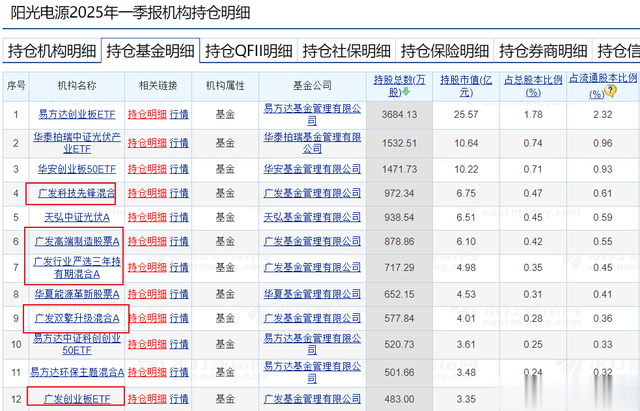Click 持仓明细 for 易方达创业板ETF
This screenshot has width=640, height=411.
[147, 114]
